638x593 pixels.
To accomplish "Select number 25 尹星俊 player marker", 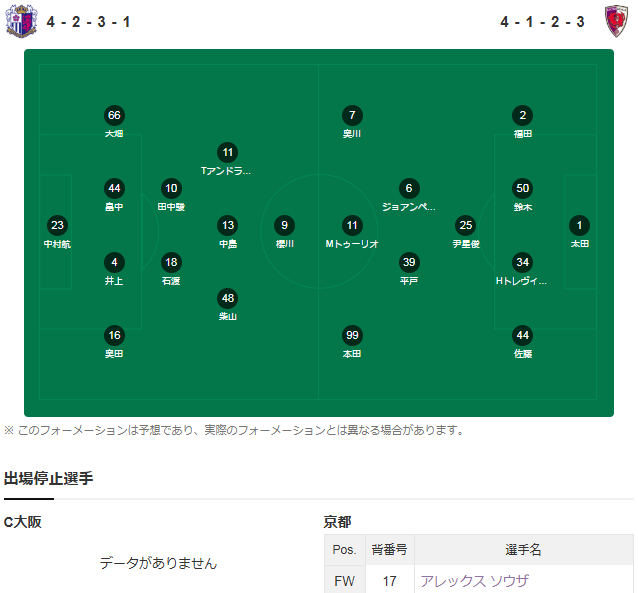I will (x=465, y=225).
